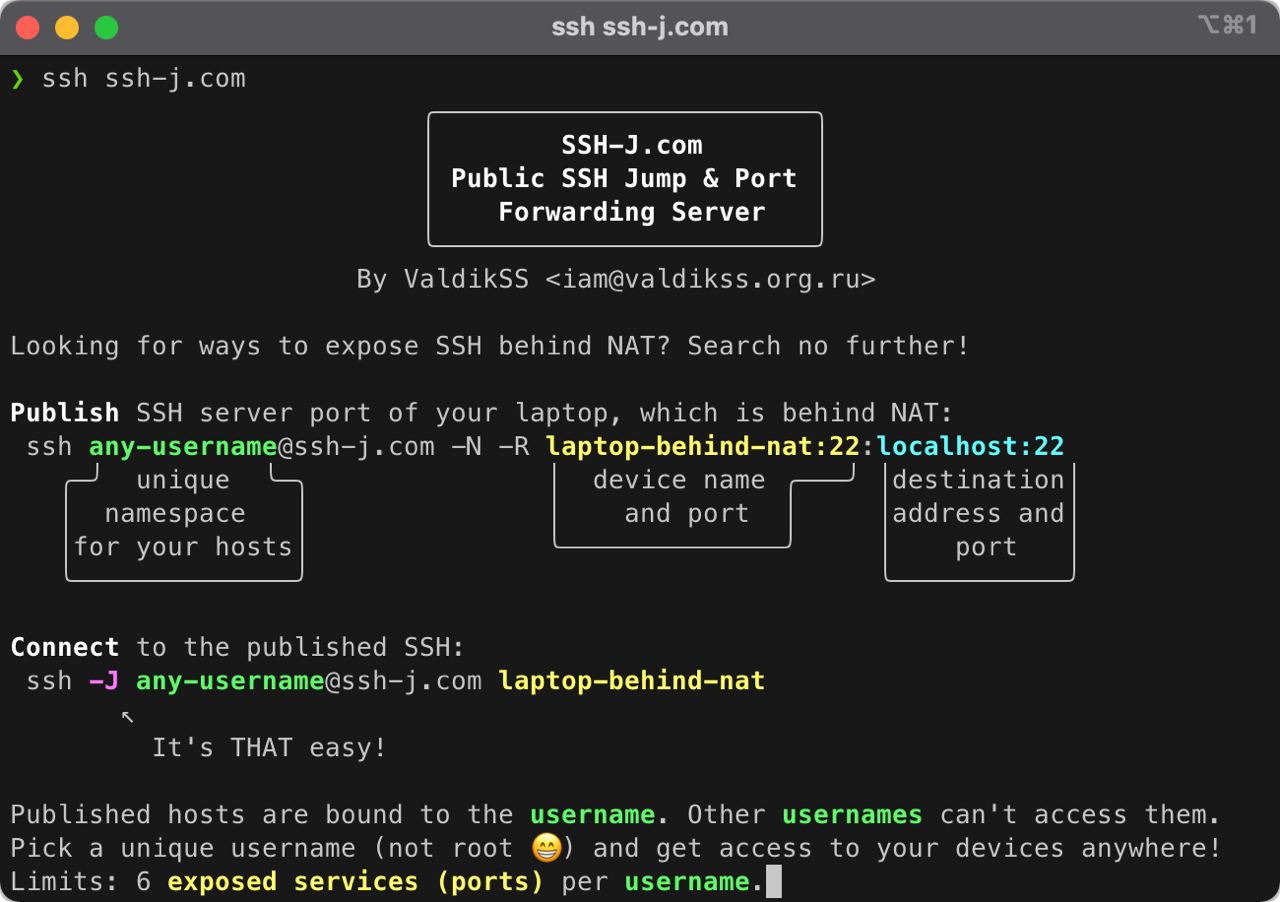Click 'get access to your devices anywhere!' text
The image size is (1280, 902).
[x=939, y=848]
